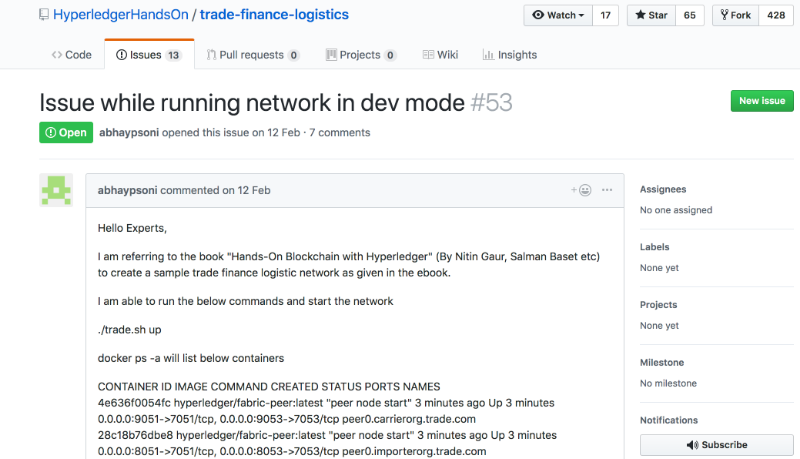
Task: Open abhaypsoni profile from issue header
Action: [129, 133]
